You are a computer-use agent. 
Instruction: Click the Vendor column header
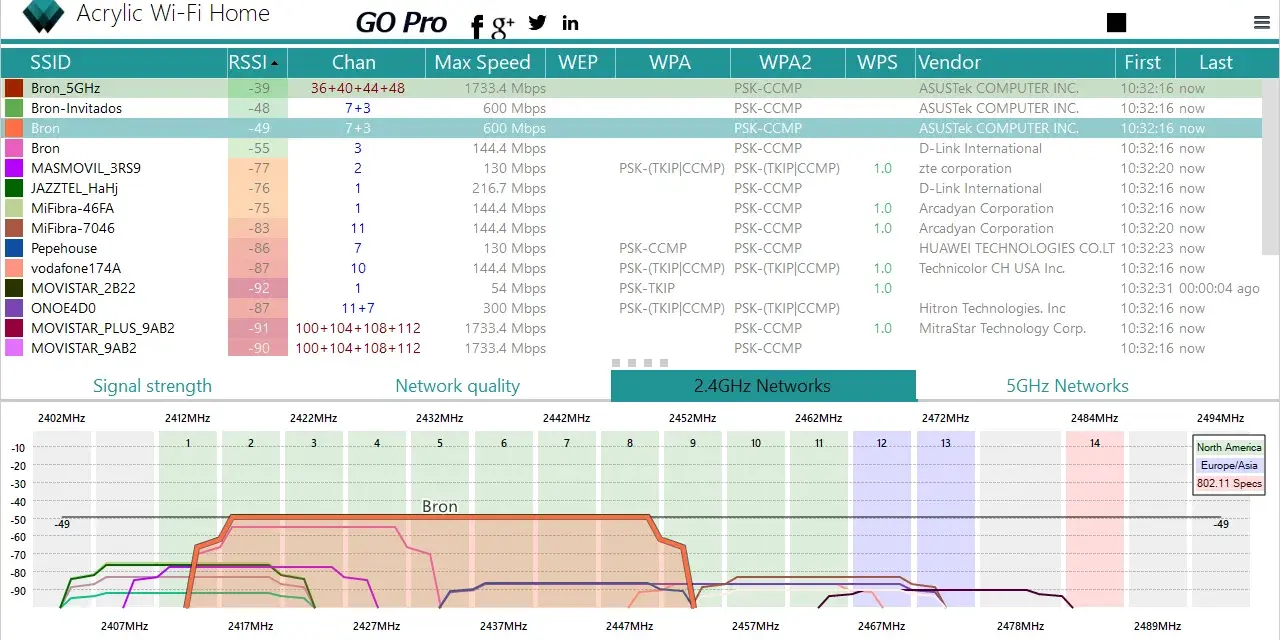1014,62
